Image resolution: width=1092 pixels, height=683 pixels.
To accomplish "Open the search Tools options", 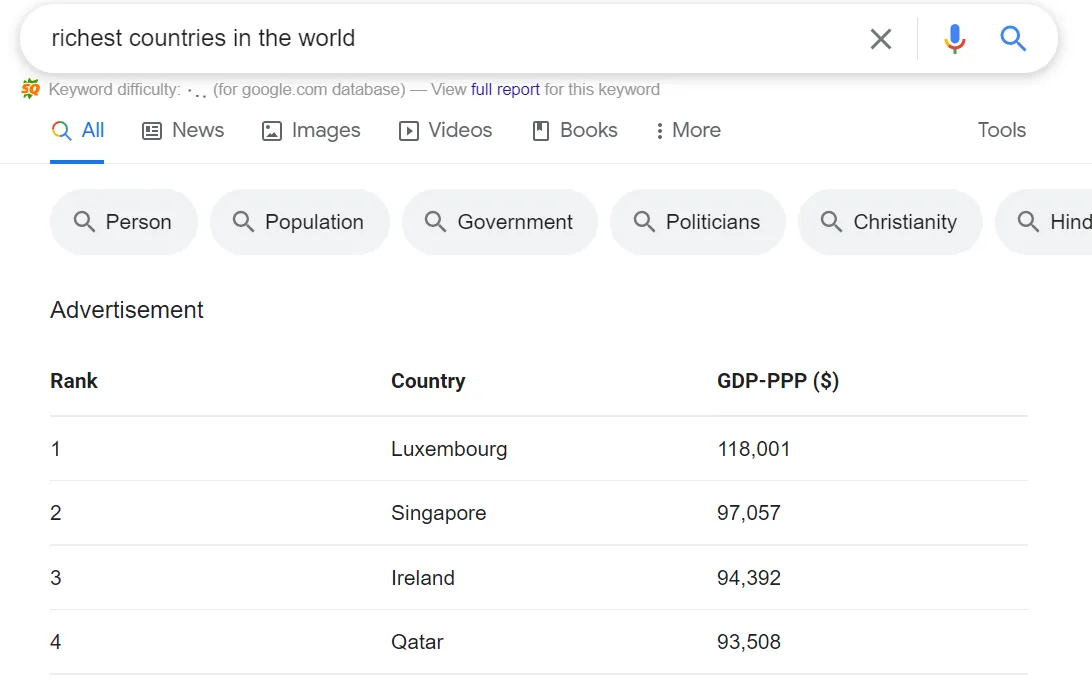I will pyautogui.click(x=1001, y=131).
